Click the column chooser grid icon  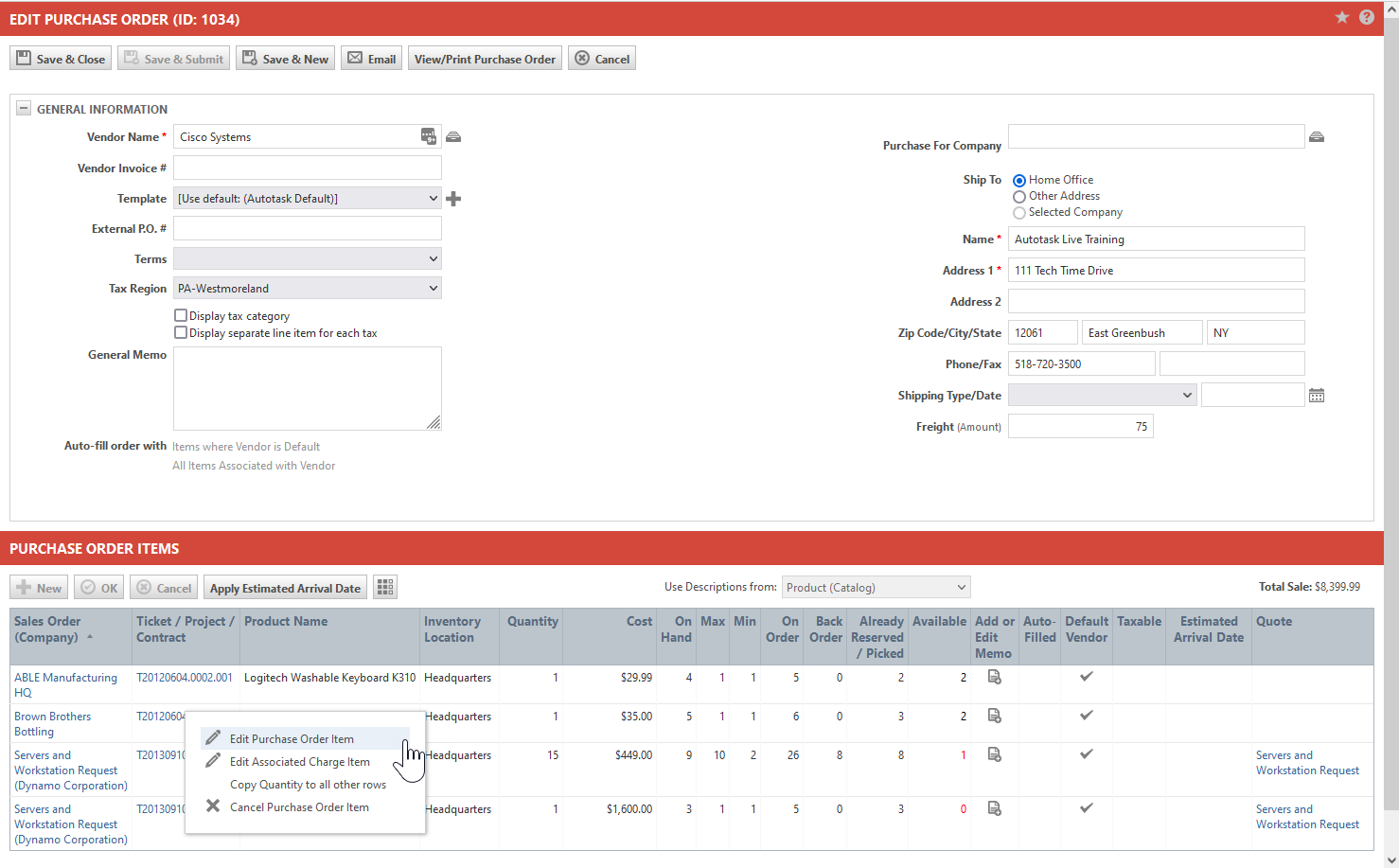click(x=384, y=588)
